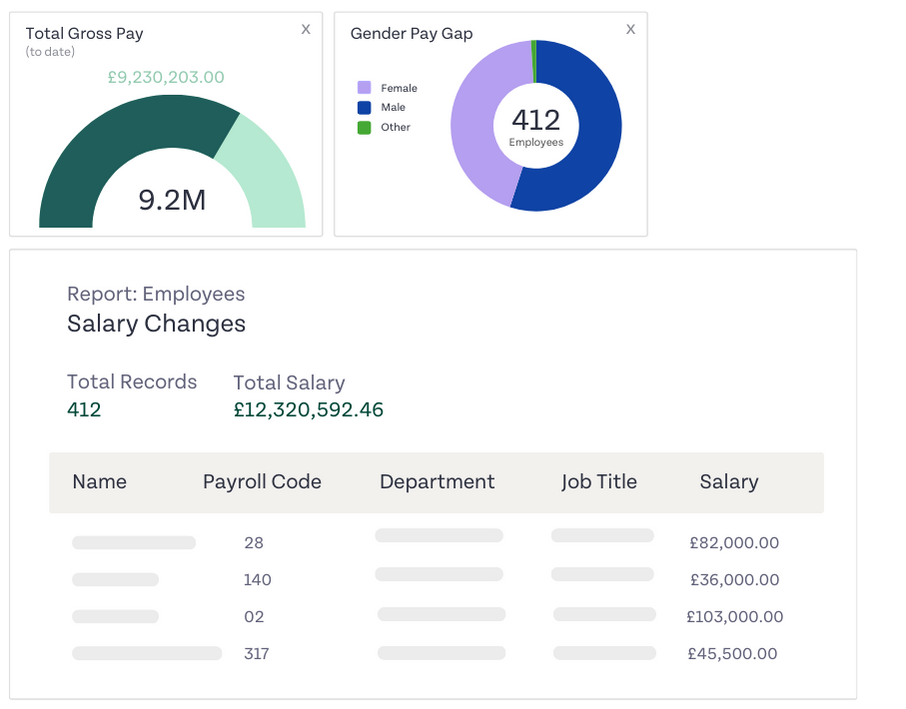Click the Male legend color swatch
Viewport: 906px width, 709px height.
[x=364, y=107]
